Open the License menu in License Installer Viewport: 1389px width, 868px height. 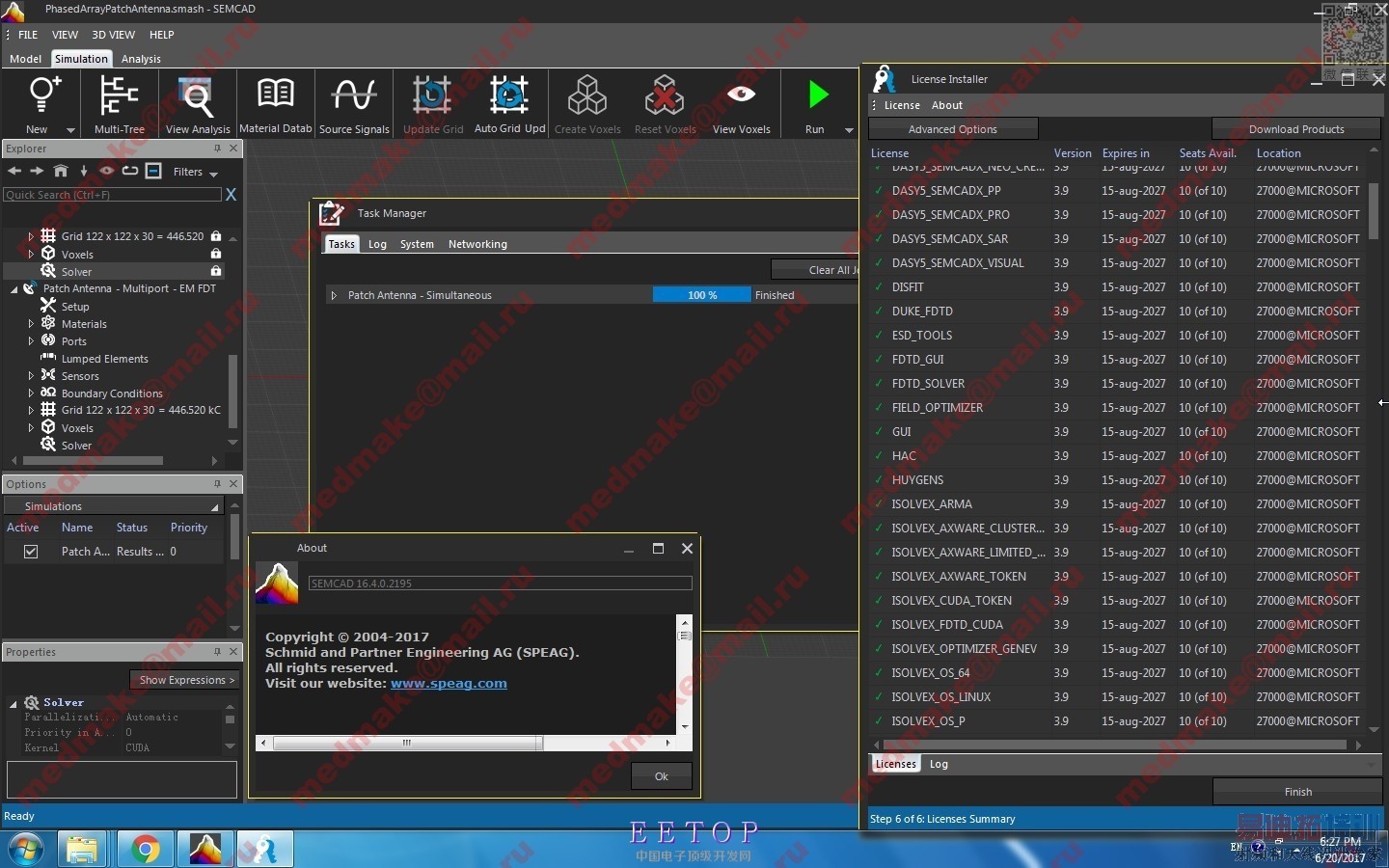coord(902,105)
